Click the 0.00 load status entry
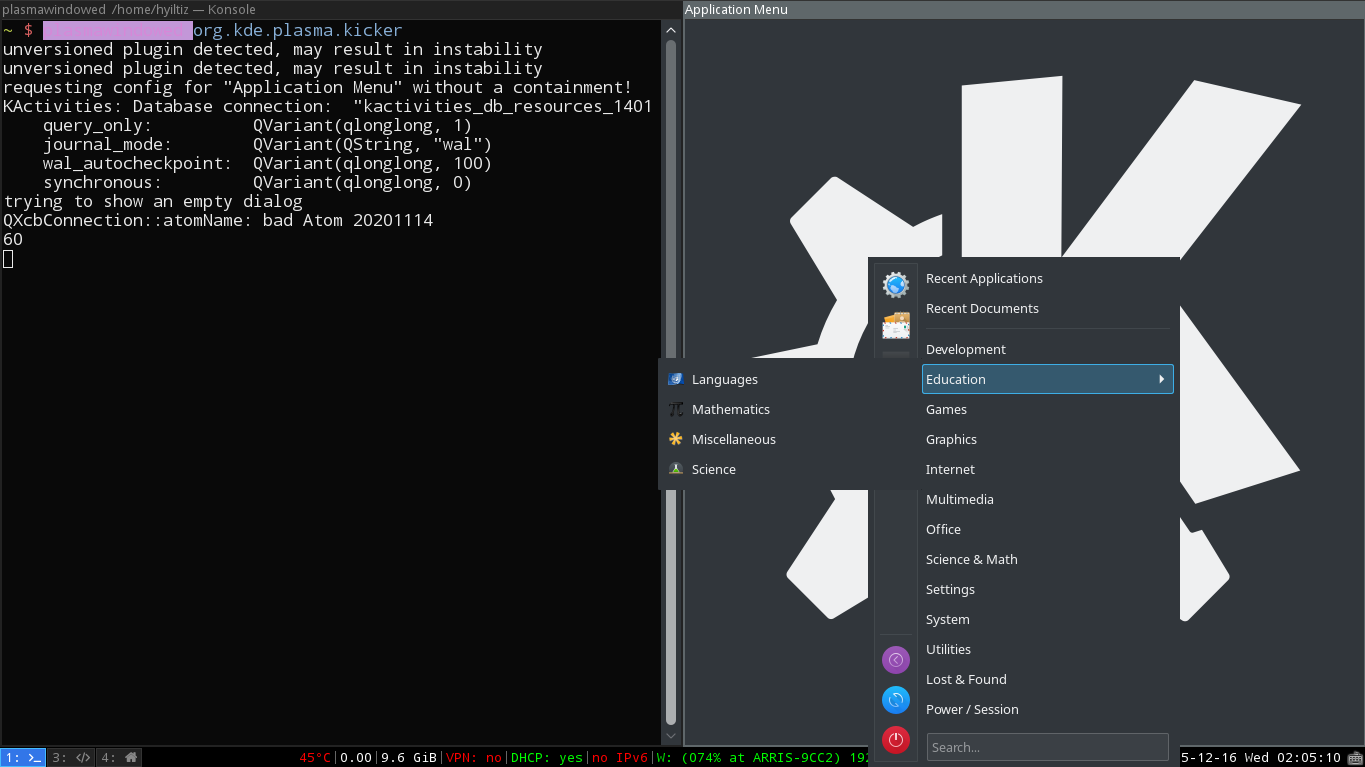1365x767 pixels. 356,758
